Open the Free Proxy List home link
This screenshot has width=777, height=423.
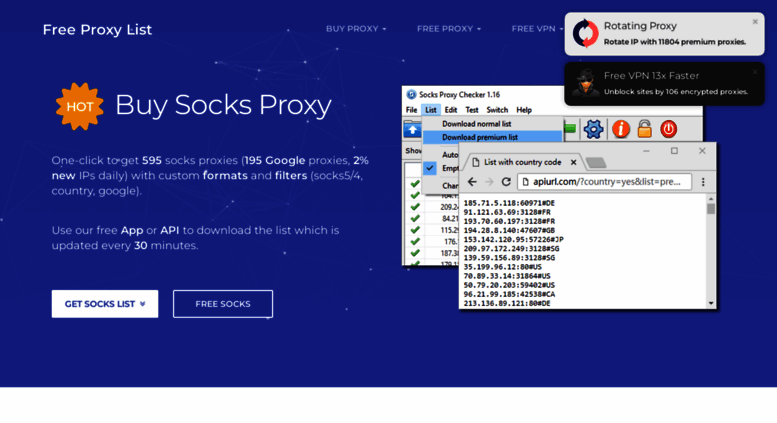[97, 30]
